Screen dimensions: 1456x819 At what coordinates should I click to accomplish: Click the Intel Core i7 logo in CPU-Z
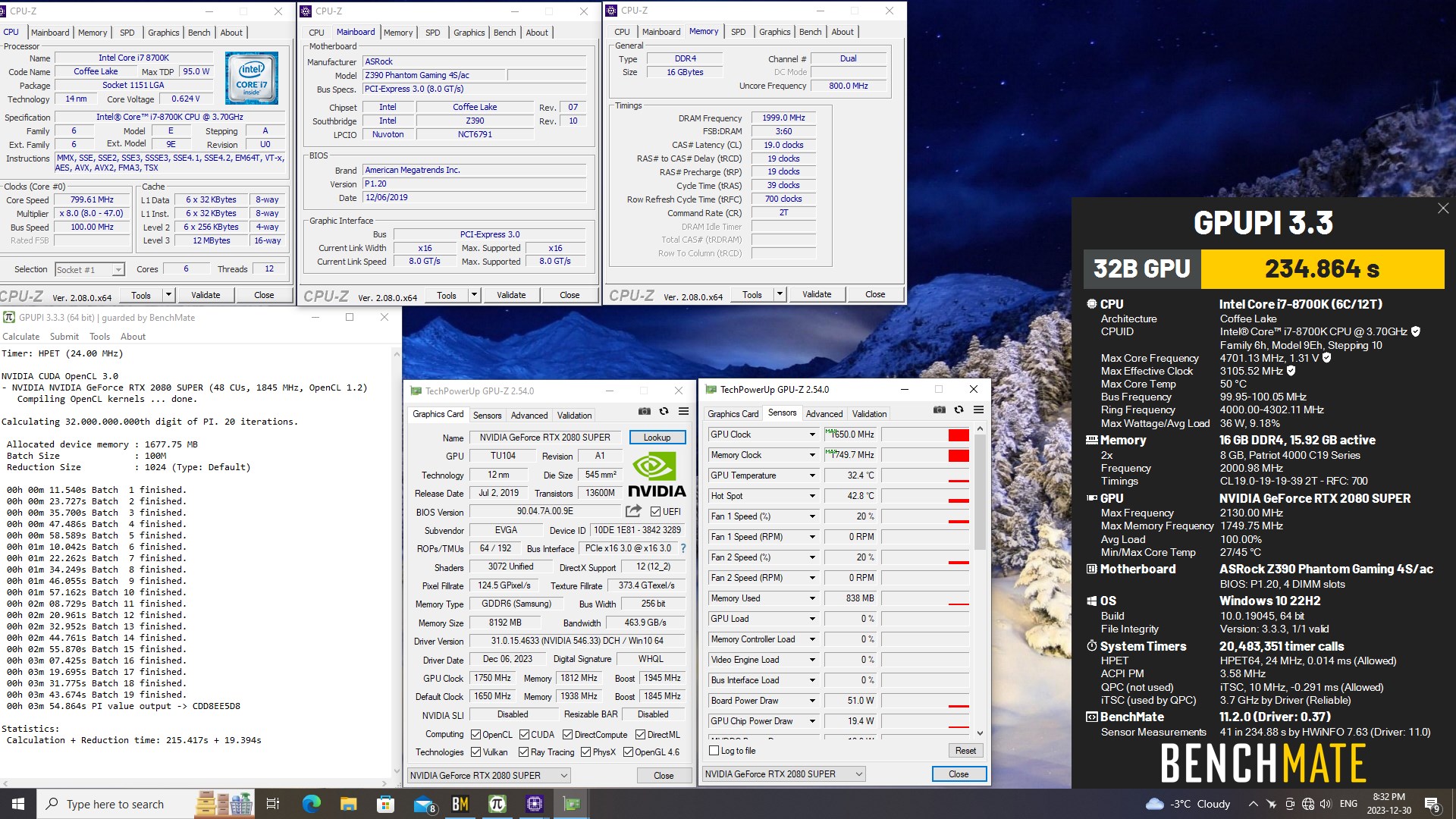[x=252, y=78]
